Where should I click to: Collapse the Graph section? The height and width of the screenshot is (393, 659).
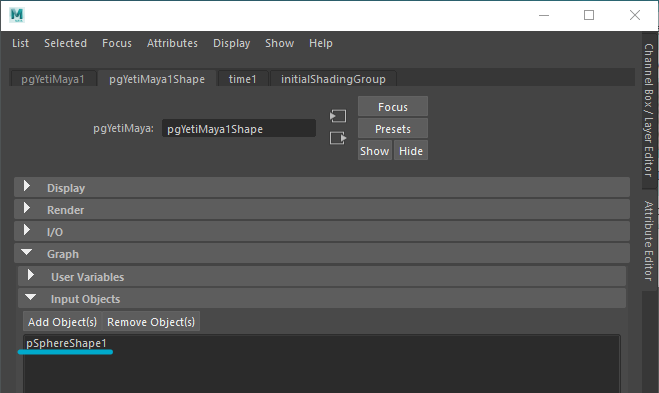click(x=322, y=253)
